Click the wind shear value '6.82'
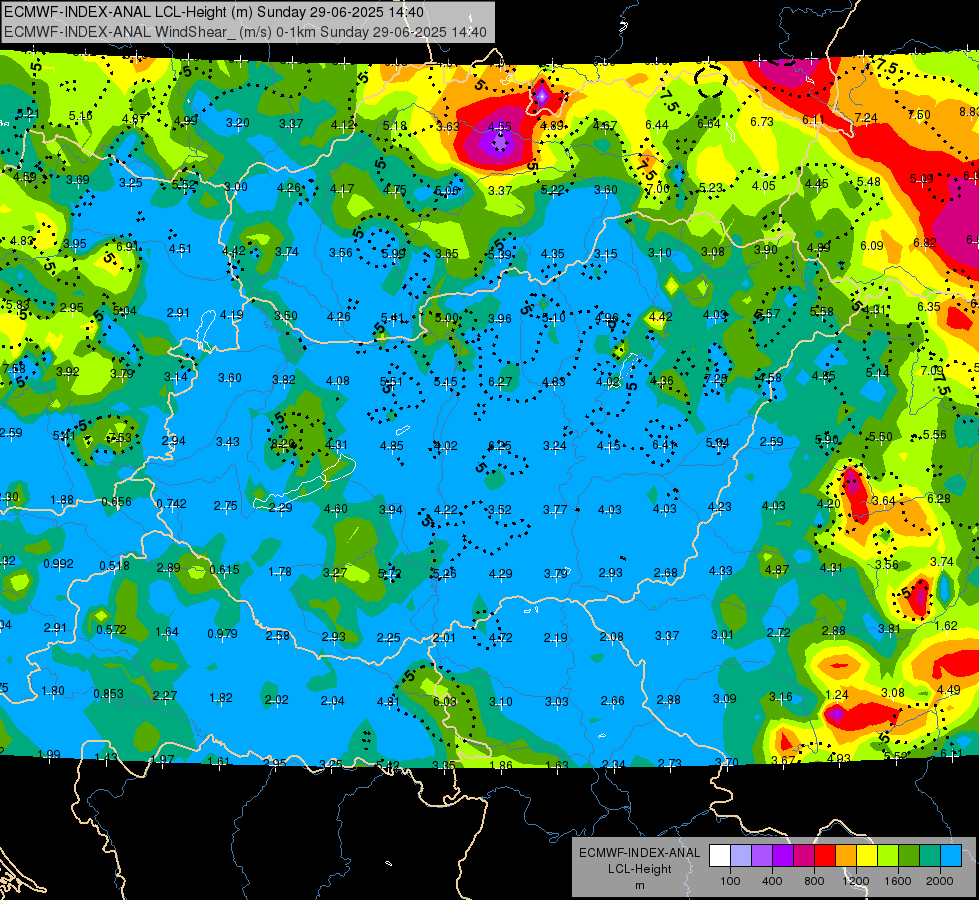 coord(925,243)
